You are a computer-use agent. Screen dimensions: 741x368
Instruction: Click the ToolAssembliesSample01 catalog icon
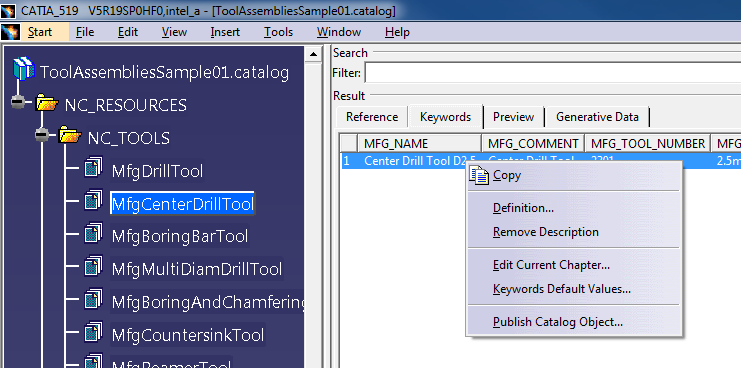pos(23,69)
